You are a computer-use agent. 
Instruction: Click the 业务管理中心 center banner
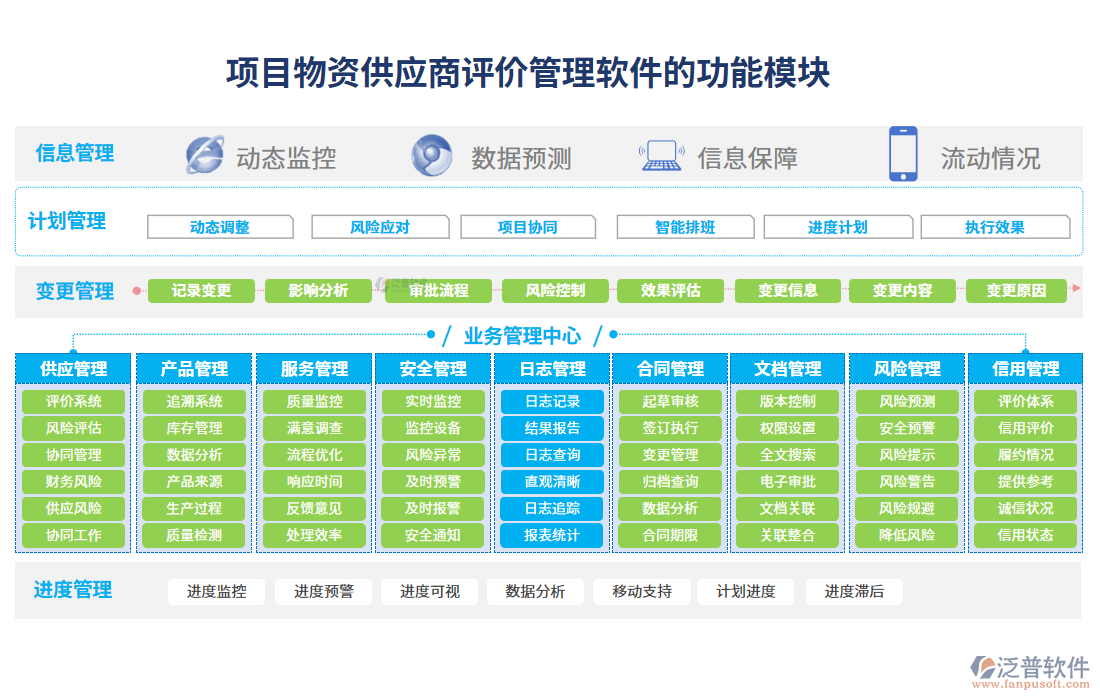pos(522,335)
